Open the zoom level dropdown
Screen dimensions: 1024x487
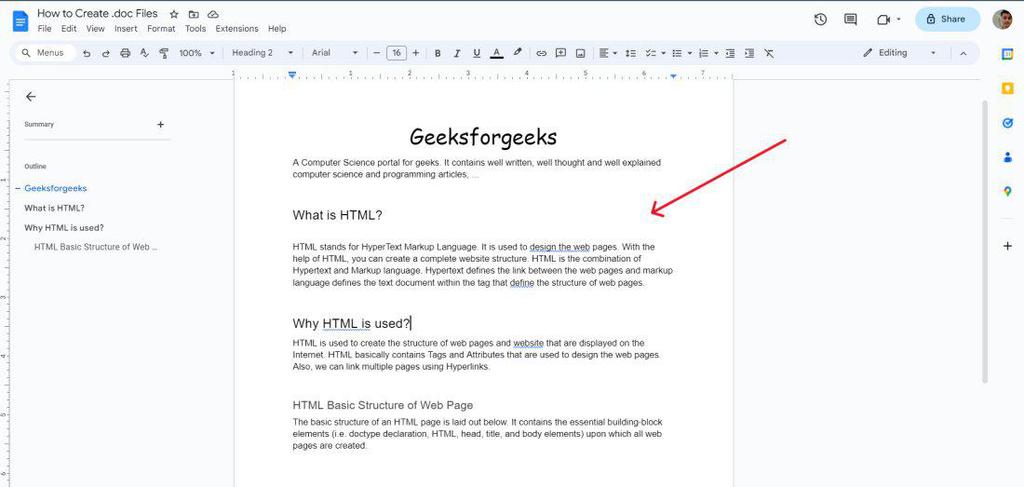pos(197,54)
